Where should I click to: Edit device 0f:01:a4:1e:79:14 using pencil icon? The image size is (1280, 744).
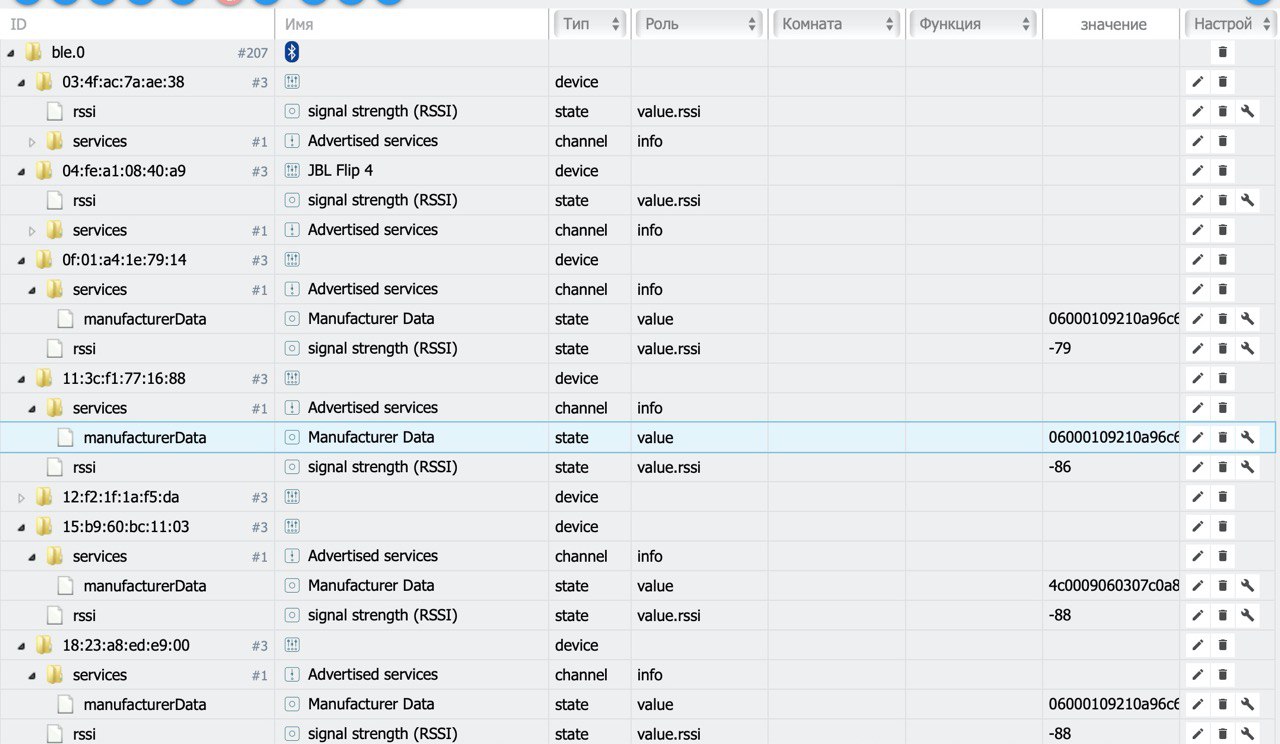point(1197,260)
